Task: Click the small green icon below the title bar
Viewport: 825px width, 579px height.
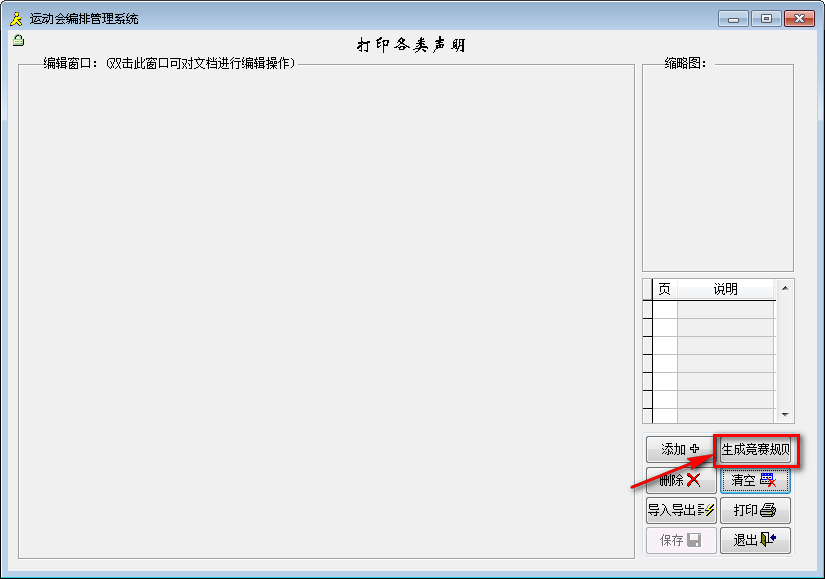Action: click(18, 40)
